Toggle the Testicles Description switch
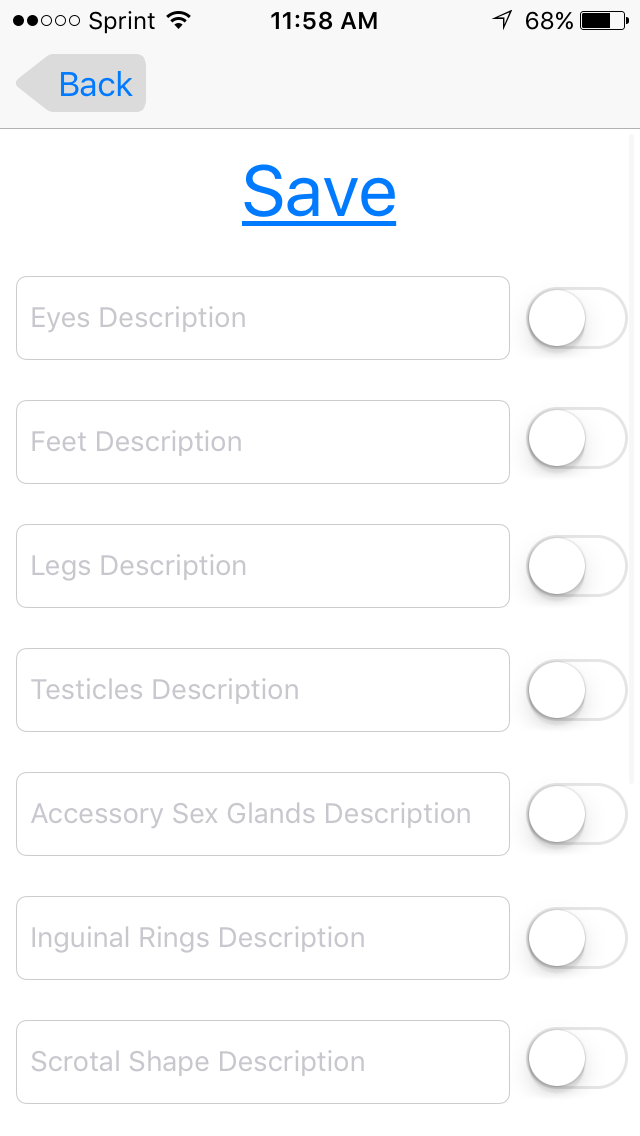This screenshot has width=640, height=1136. tap(576, 690)
